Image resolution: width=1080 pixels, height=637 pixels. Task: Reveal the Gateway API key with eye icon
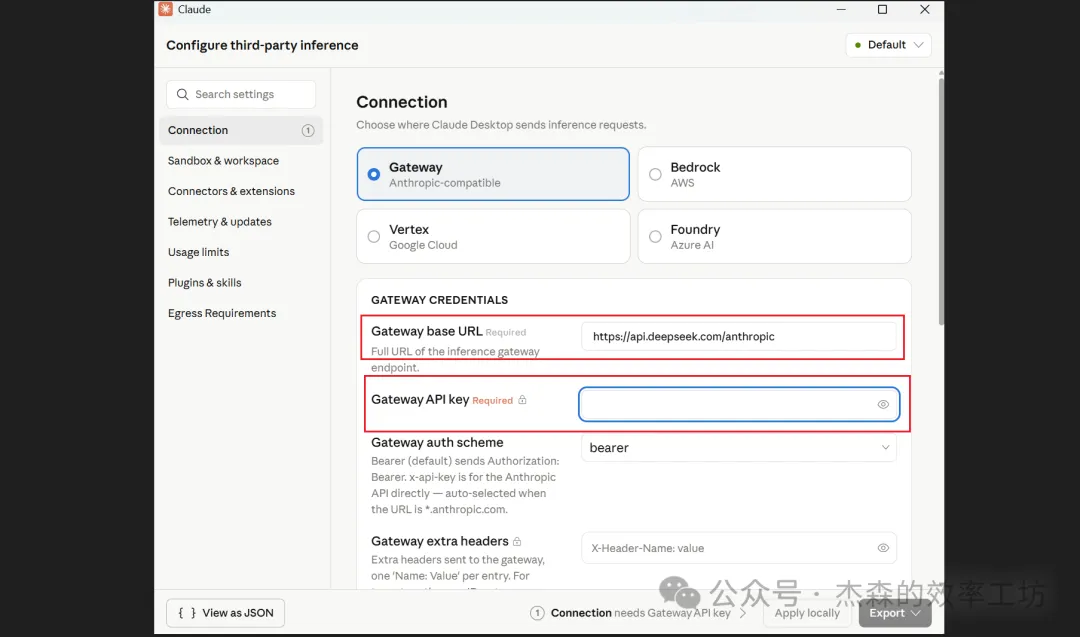point(883,405)
